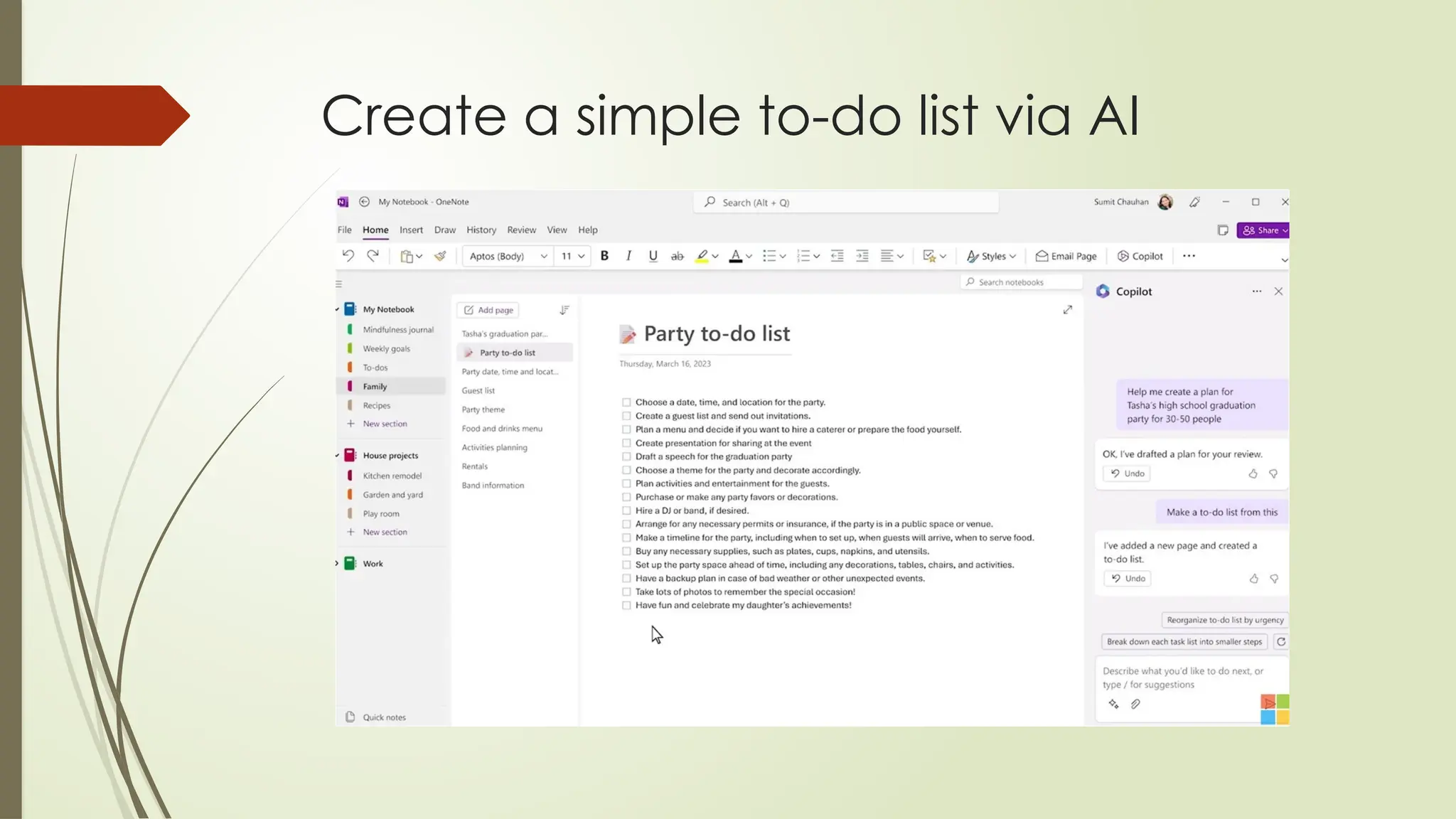Refresh Copilot suggestions
The height and width of the screenshot is (819, 1456).
click(x=1281, y=641)
